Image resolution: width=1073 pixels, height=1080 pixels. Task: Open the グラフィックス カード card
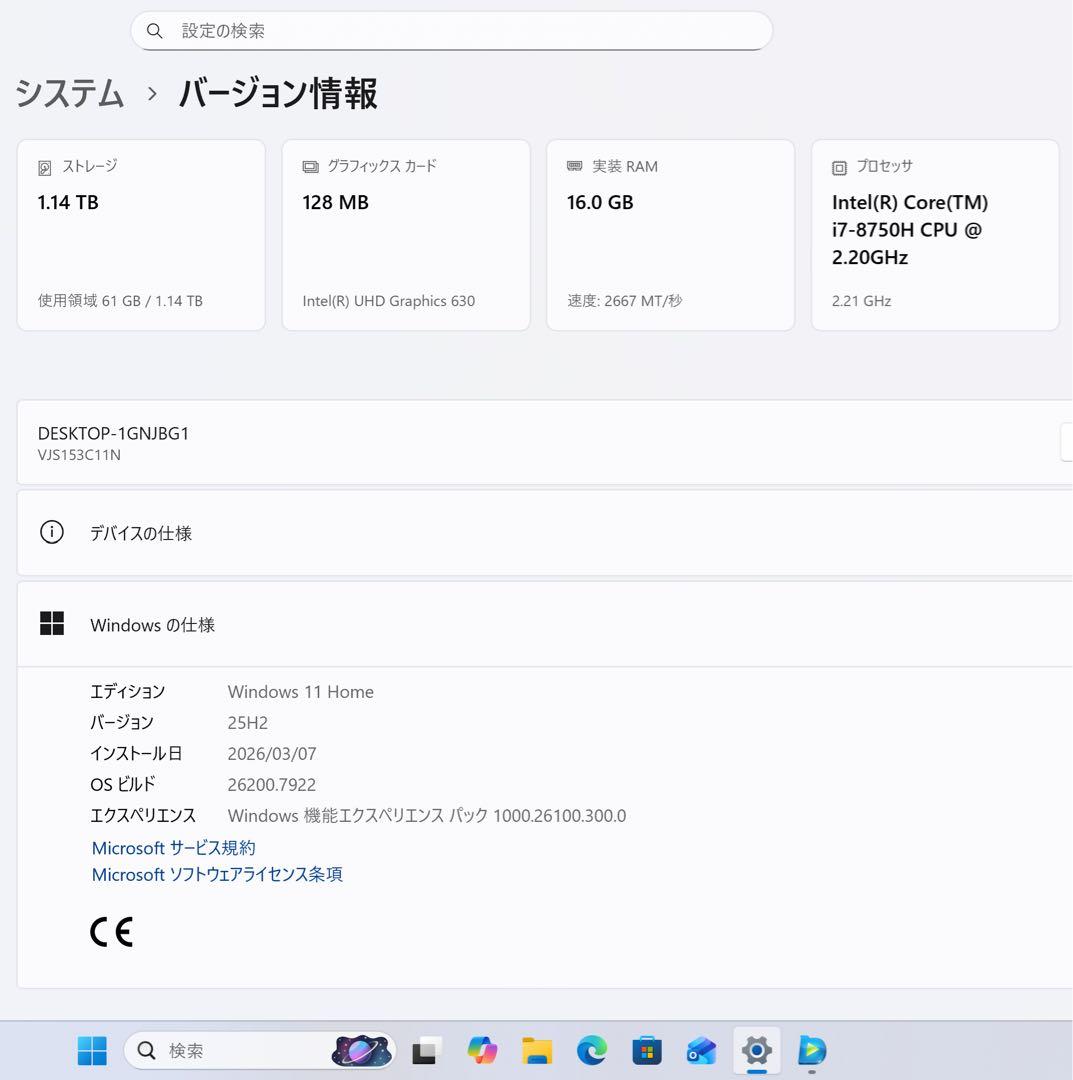click(406, 235)
